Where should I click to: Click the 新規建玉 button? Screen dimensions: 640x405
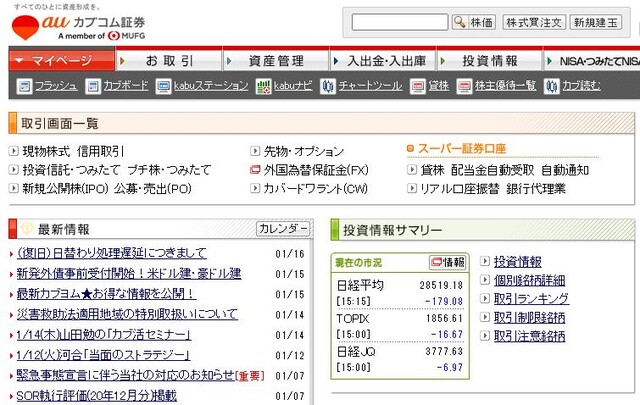point(596,22)
